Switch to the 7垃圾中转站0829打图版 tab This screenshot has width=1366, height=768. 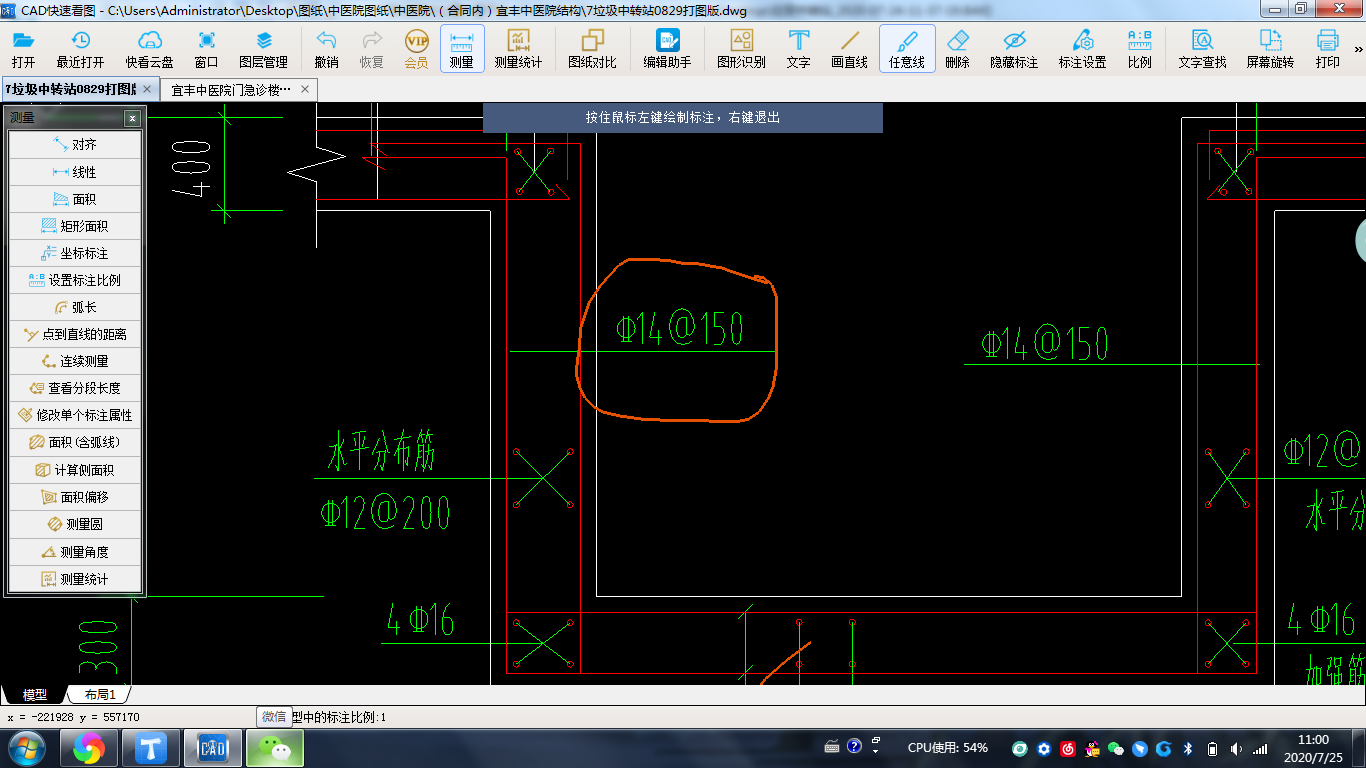click(72, 89)
